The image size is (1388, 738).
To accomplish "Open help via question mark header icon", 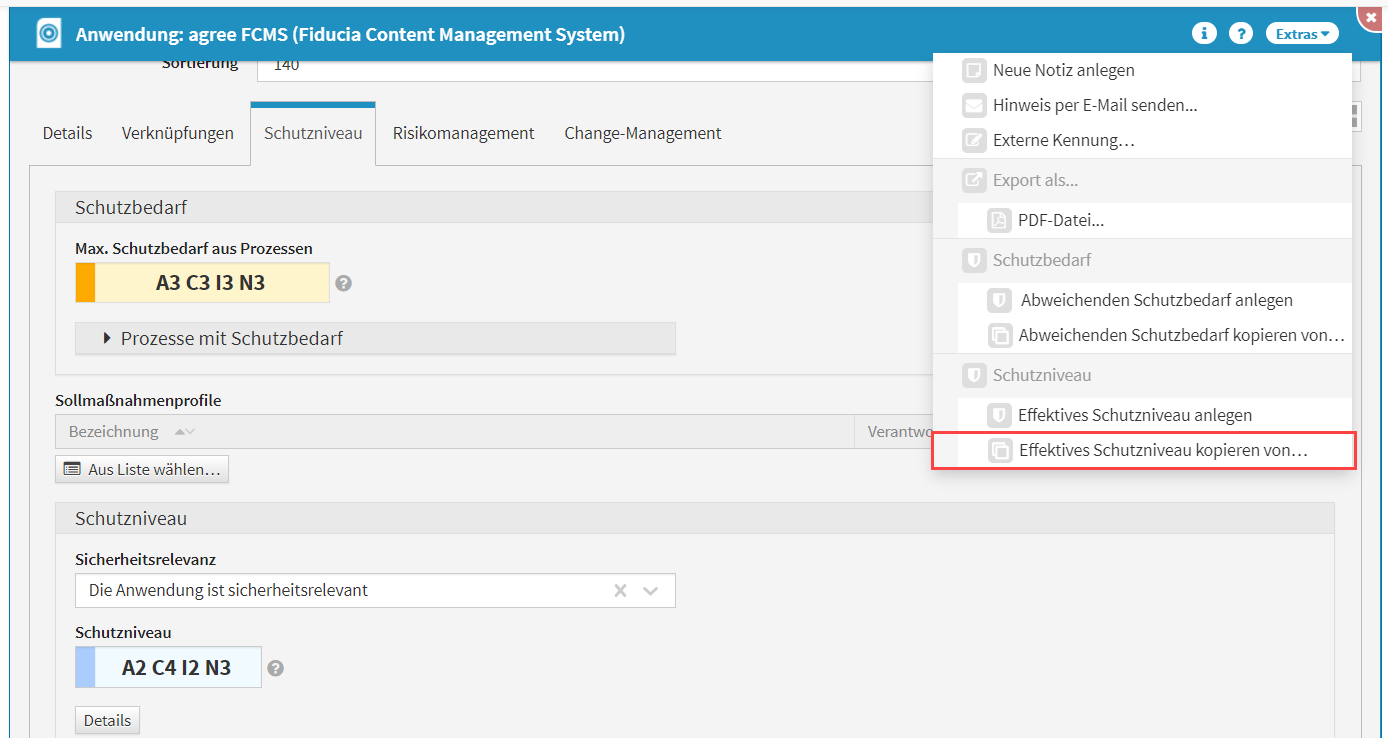I will click(x=1240, y=34).
